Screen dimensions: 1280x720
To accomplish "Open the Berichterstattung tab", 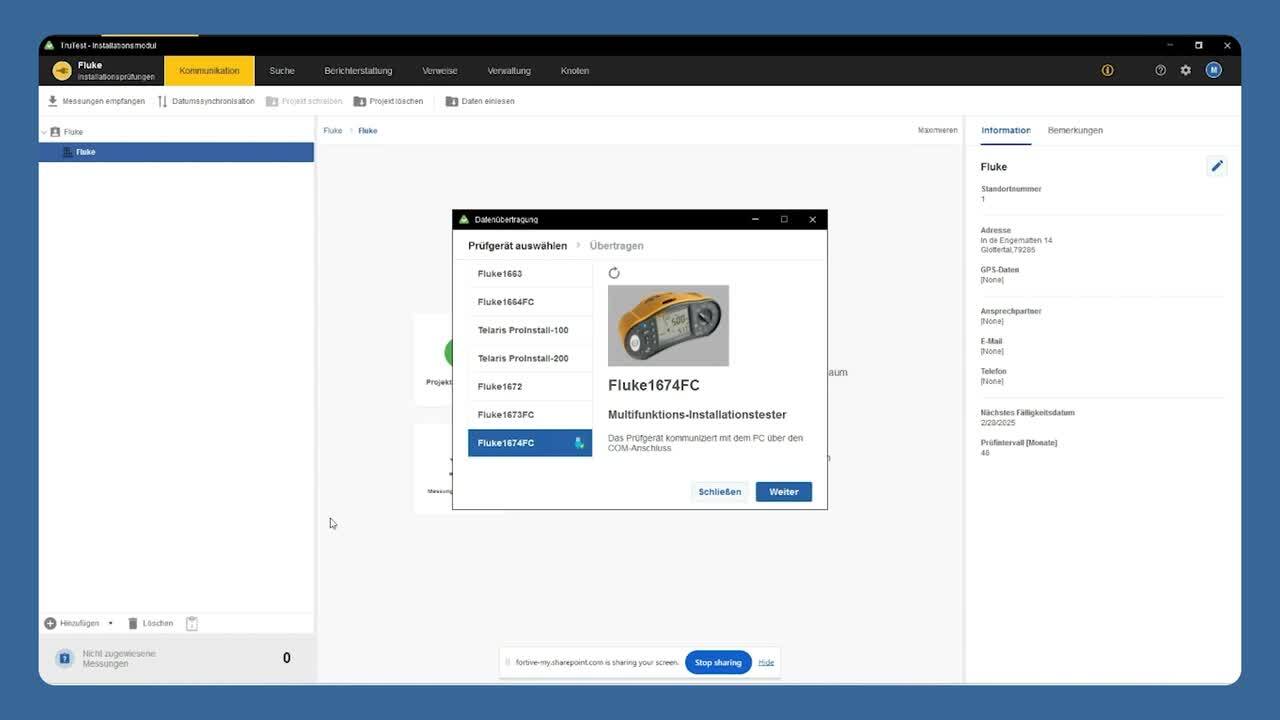I will tap(358, 71).
